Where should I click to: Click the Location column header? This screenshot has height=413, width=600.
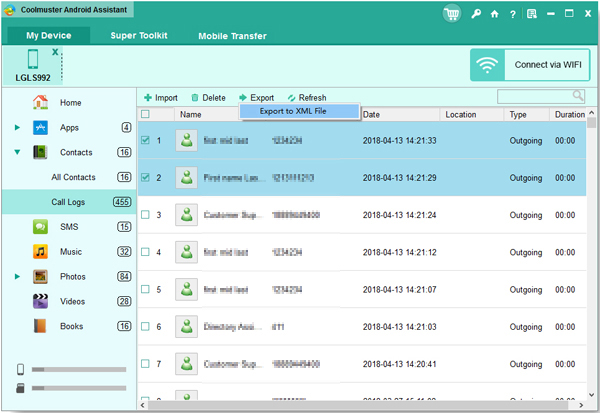tap(471, 114)
